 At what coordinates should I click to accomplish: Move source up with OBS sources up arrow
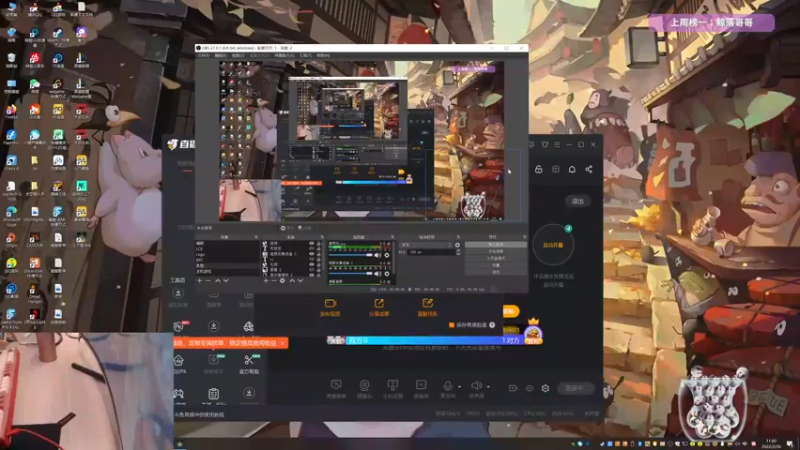(x=292, y=281)
